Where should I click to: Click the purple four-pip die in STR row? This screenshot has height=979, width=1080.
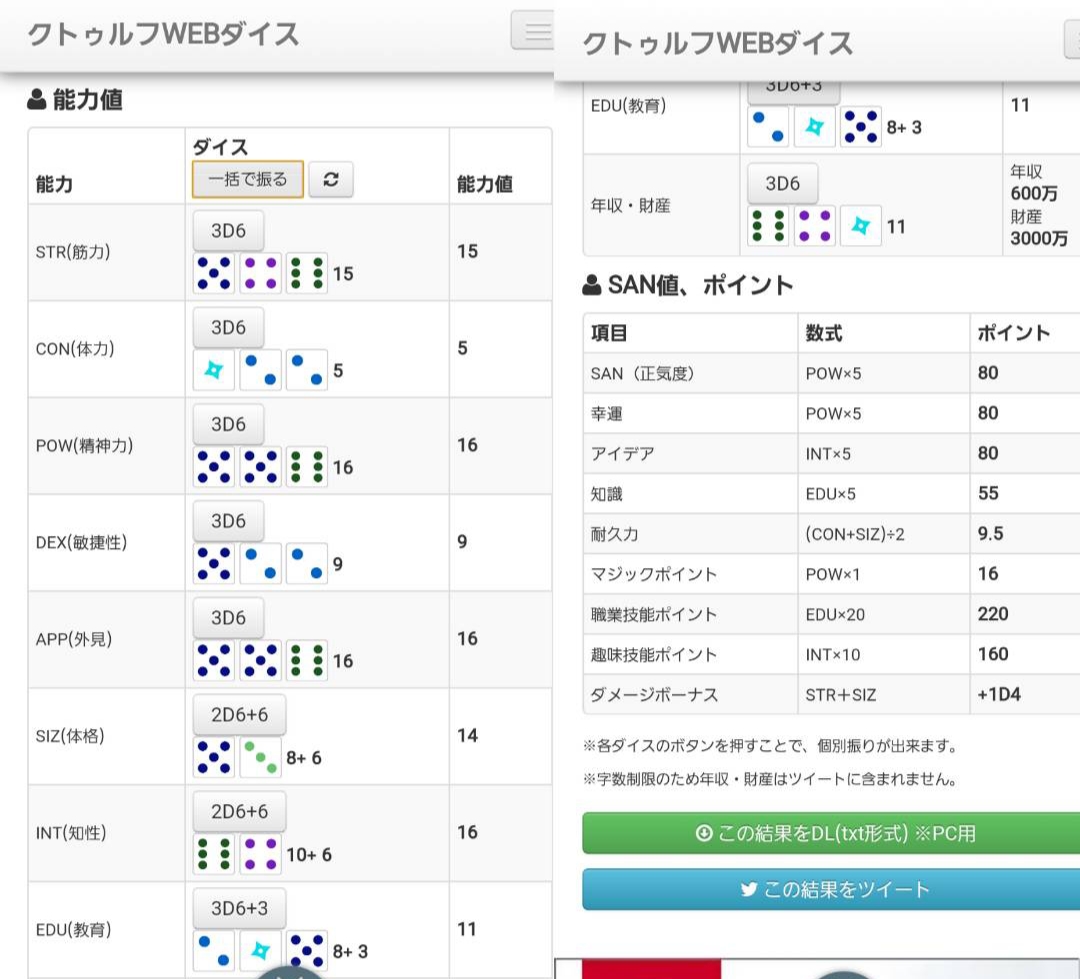pos(260,273)
